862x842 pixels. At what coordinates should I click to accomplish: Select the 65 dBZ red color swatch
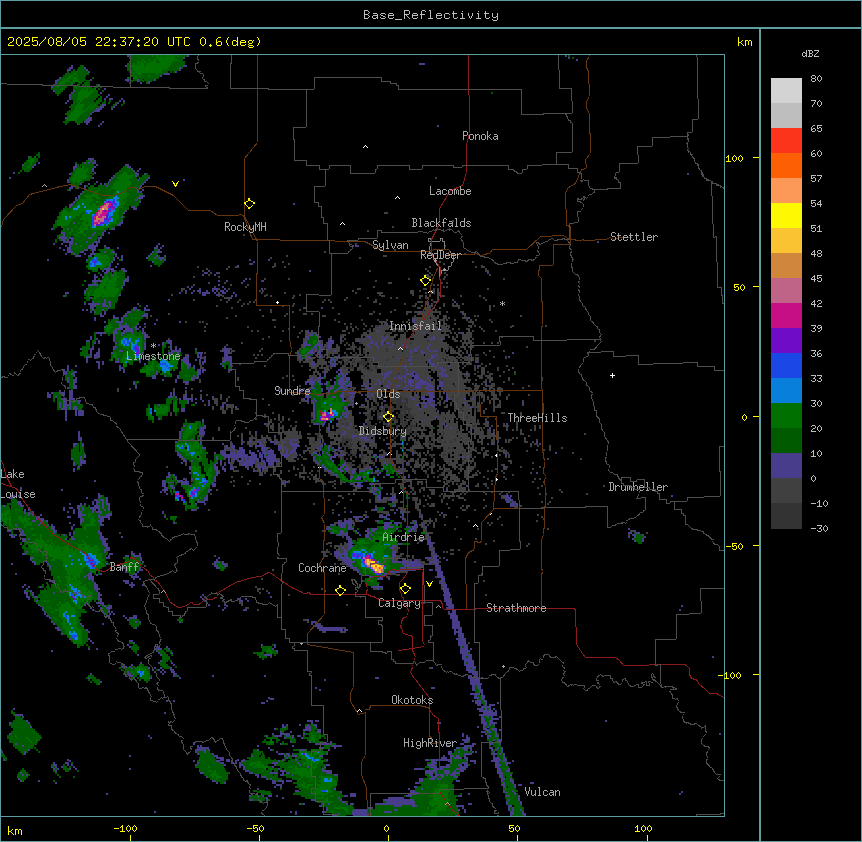[x=786, y=140]
